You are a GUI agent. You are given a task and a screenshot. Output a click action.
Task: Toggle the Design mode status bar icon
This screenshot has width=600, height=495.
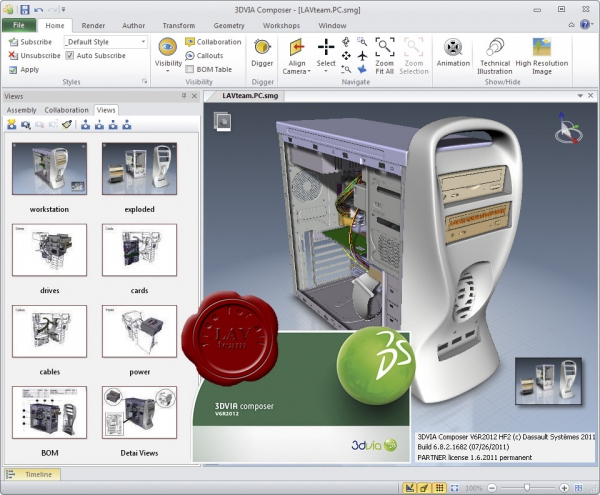click(410, 488)
